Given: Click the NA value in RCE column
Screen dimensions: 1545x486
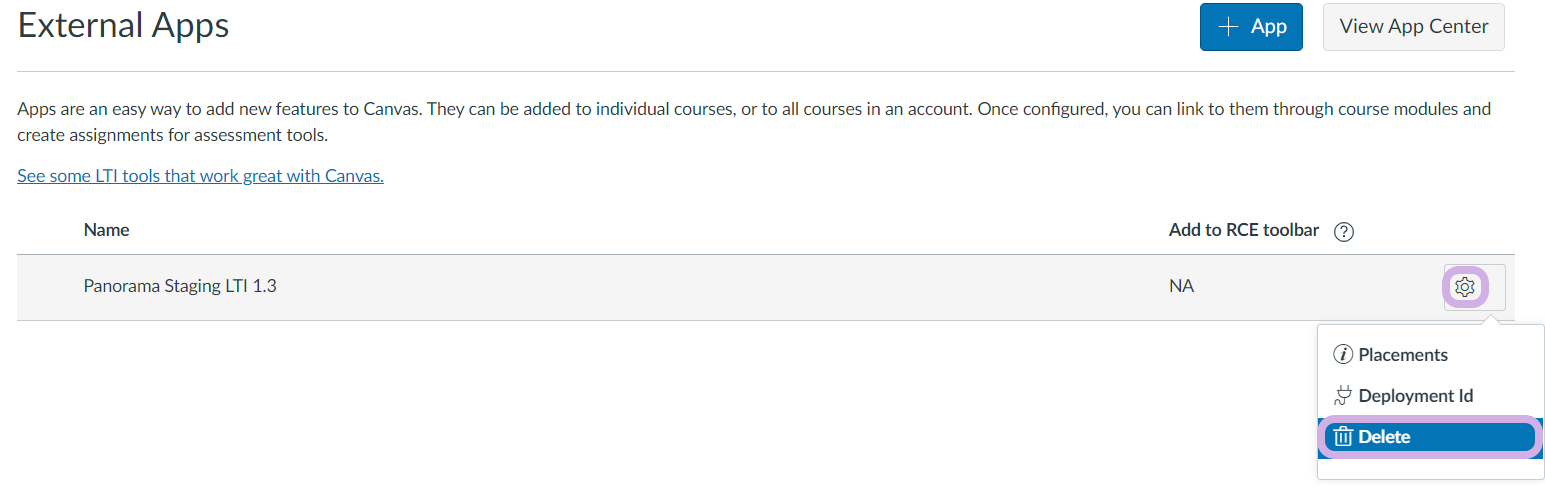Looking at the screenshot, I should 1181,287.
